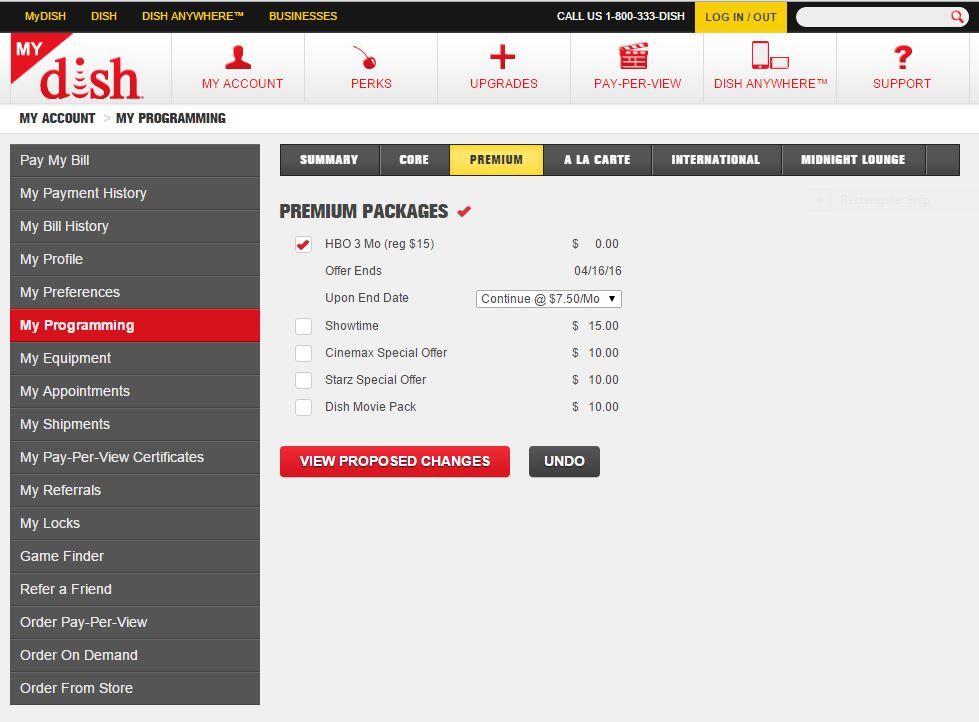
Task: Tick the Dish Movie Pack checkbox
Action: pyautogui.click(x=303, y=407)
